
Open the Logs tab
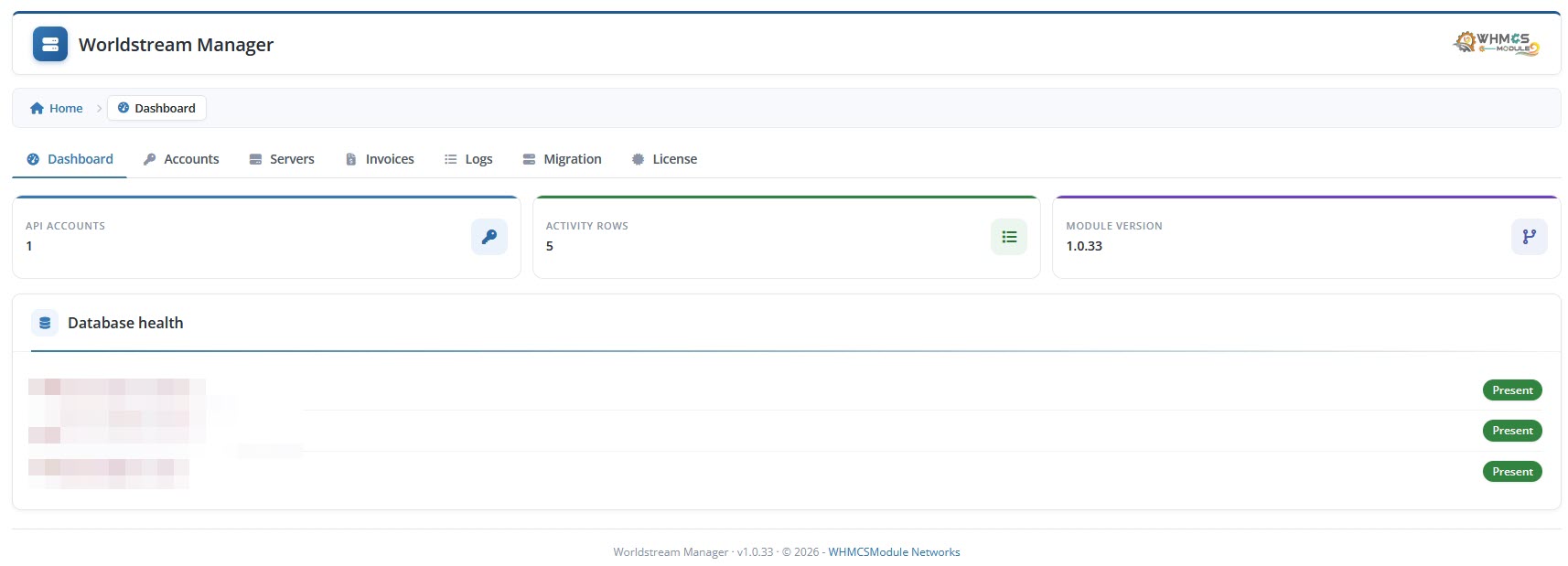pos(468,159)
